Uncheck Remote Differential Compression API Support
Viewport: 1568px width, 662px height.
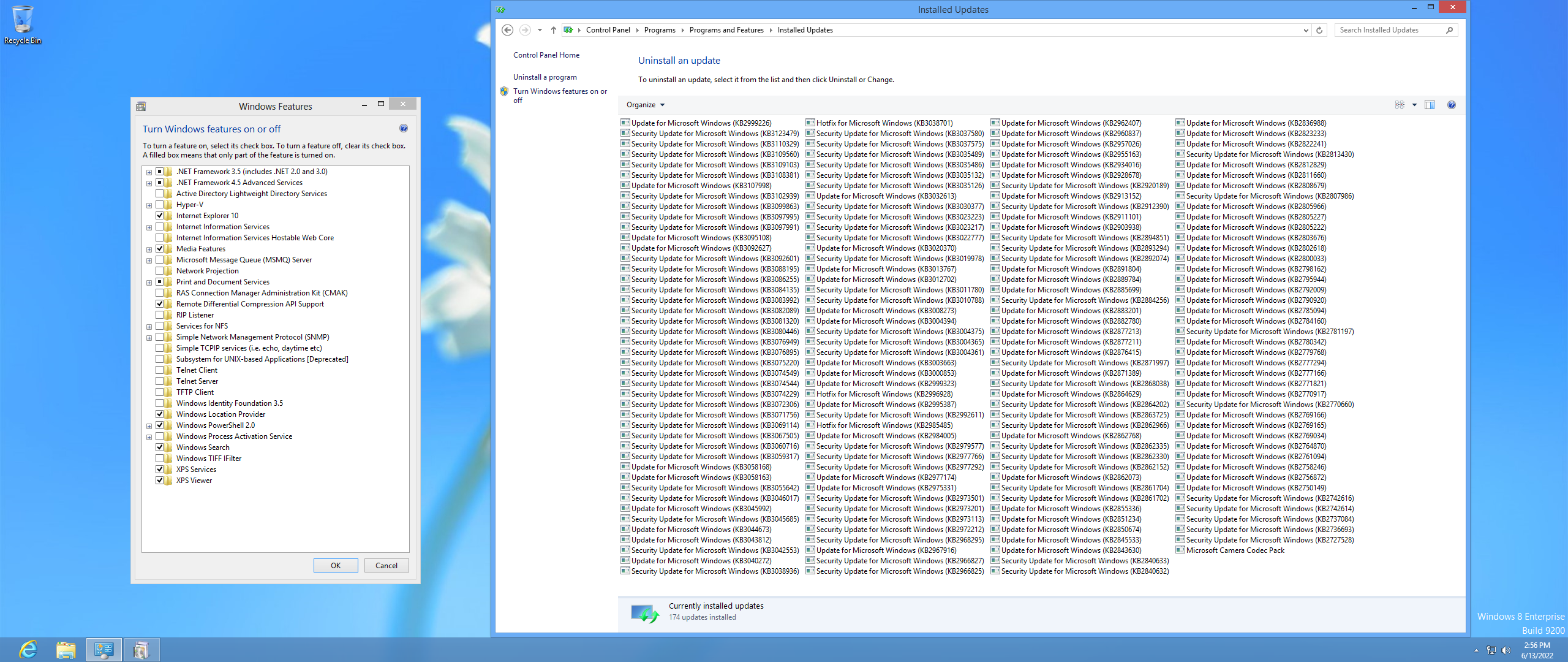160,304
